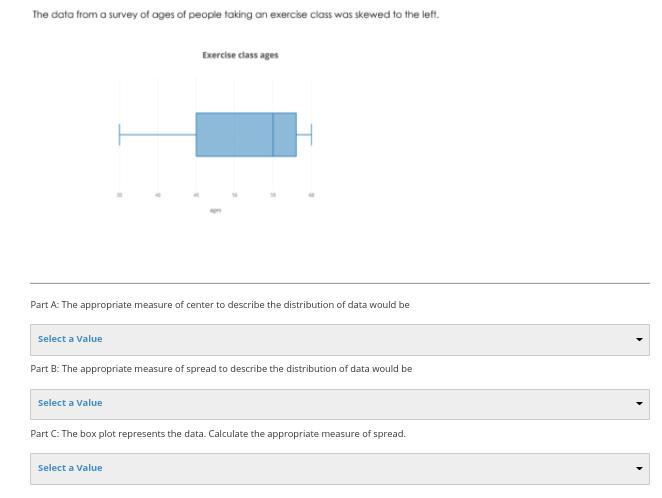Click the blue shaded box of the box plot
The height and width of the screenshot is (498, 662).
pyautogui.click(x=233, y=135)
